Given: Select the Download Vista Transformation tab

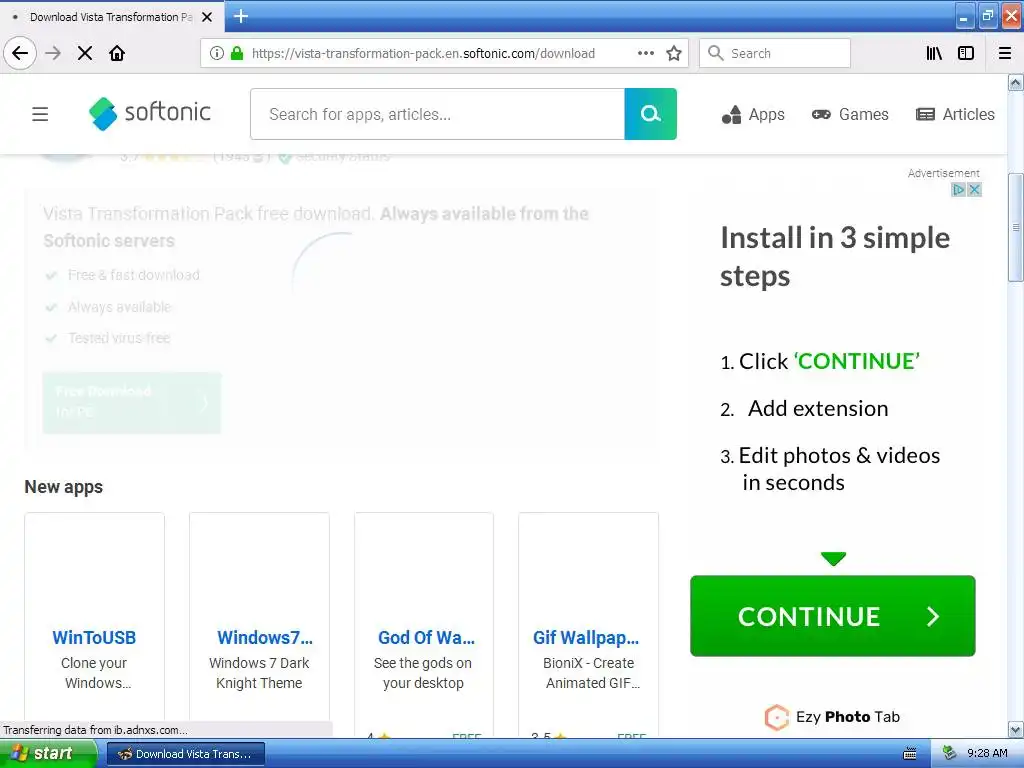Looking at the screenshot, I should click(111, 17).
